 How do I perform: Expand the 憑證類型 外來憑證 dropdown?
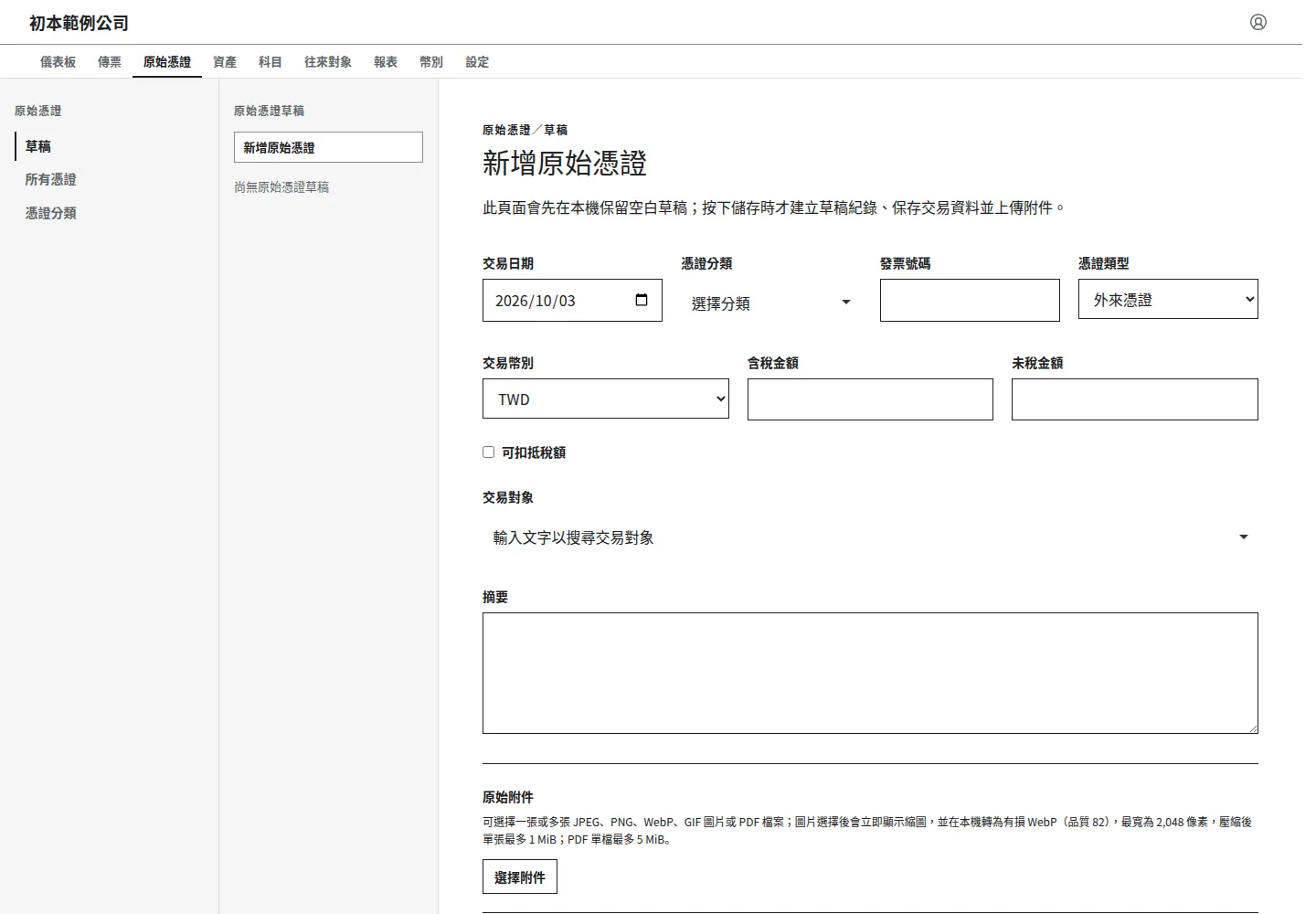coord(1168,299)
